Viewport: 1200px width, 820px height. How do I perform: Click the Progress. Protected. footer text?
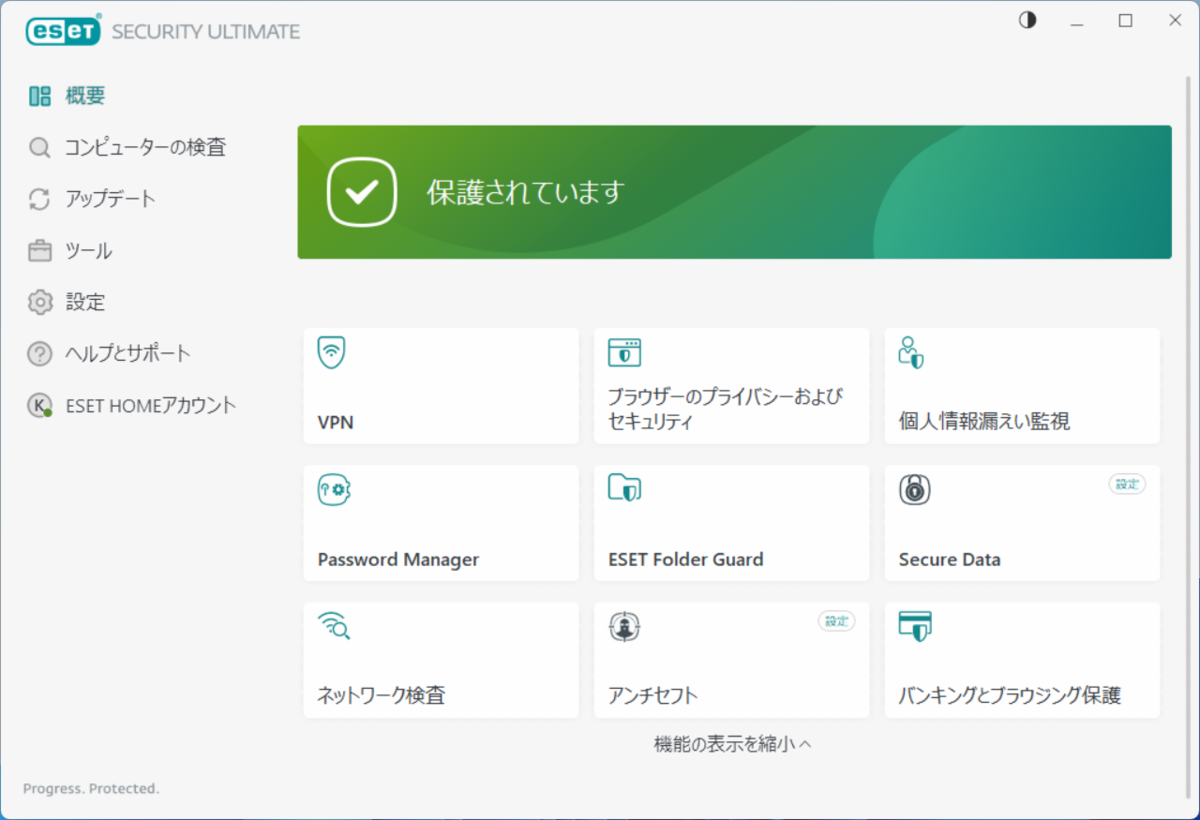[91, 788]
